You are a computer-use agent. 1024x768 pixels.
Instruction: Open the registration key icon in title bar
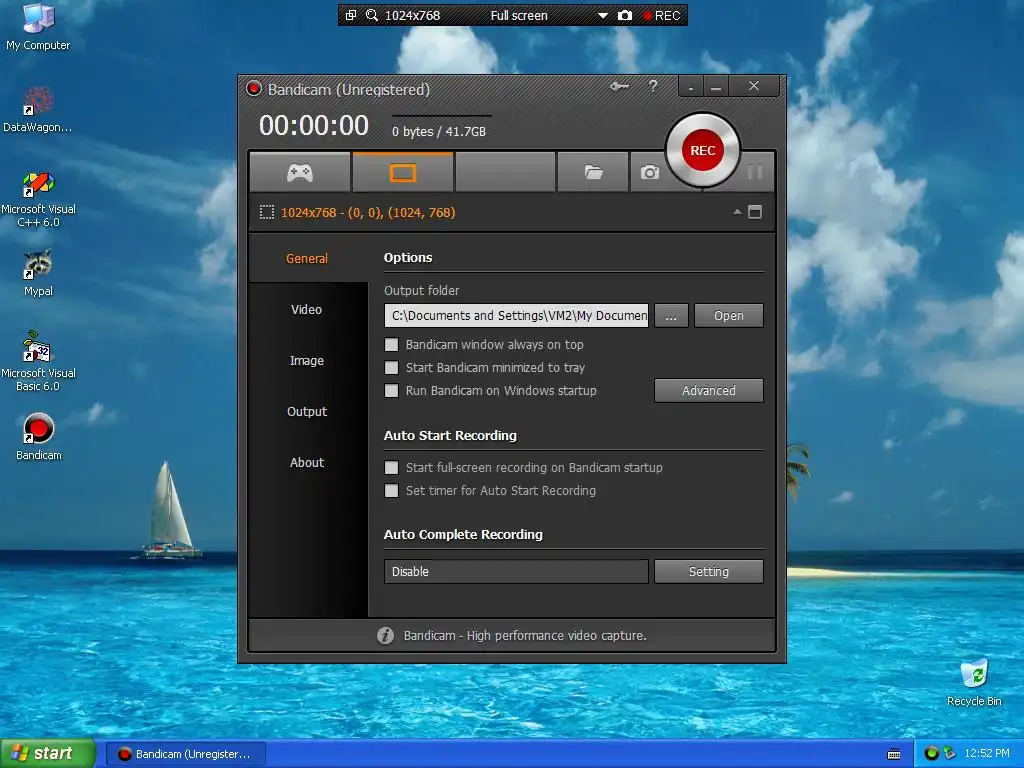coord(619,86)
